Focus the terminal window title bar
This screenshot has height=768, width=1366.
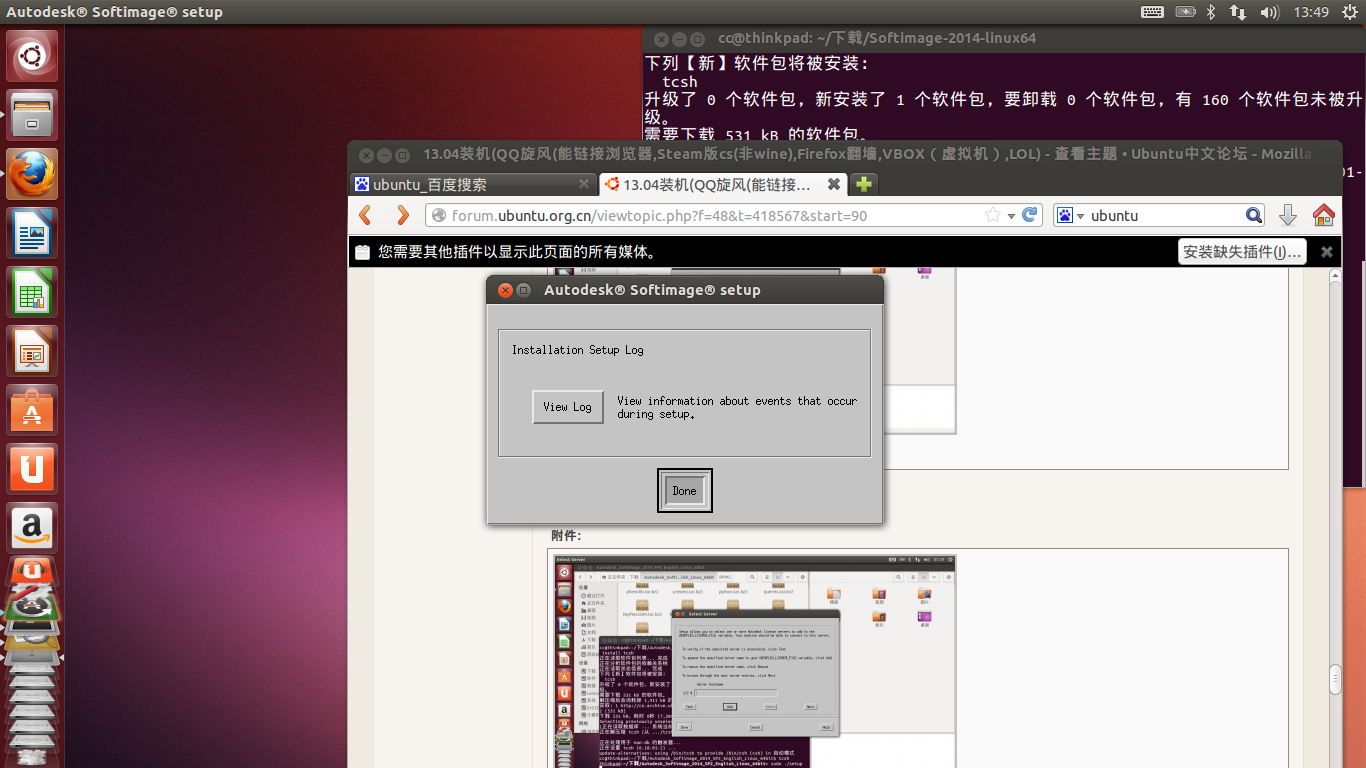pyautogui.click(x=1004, y=39)
